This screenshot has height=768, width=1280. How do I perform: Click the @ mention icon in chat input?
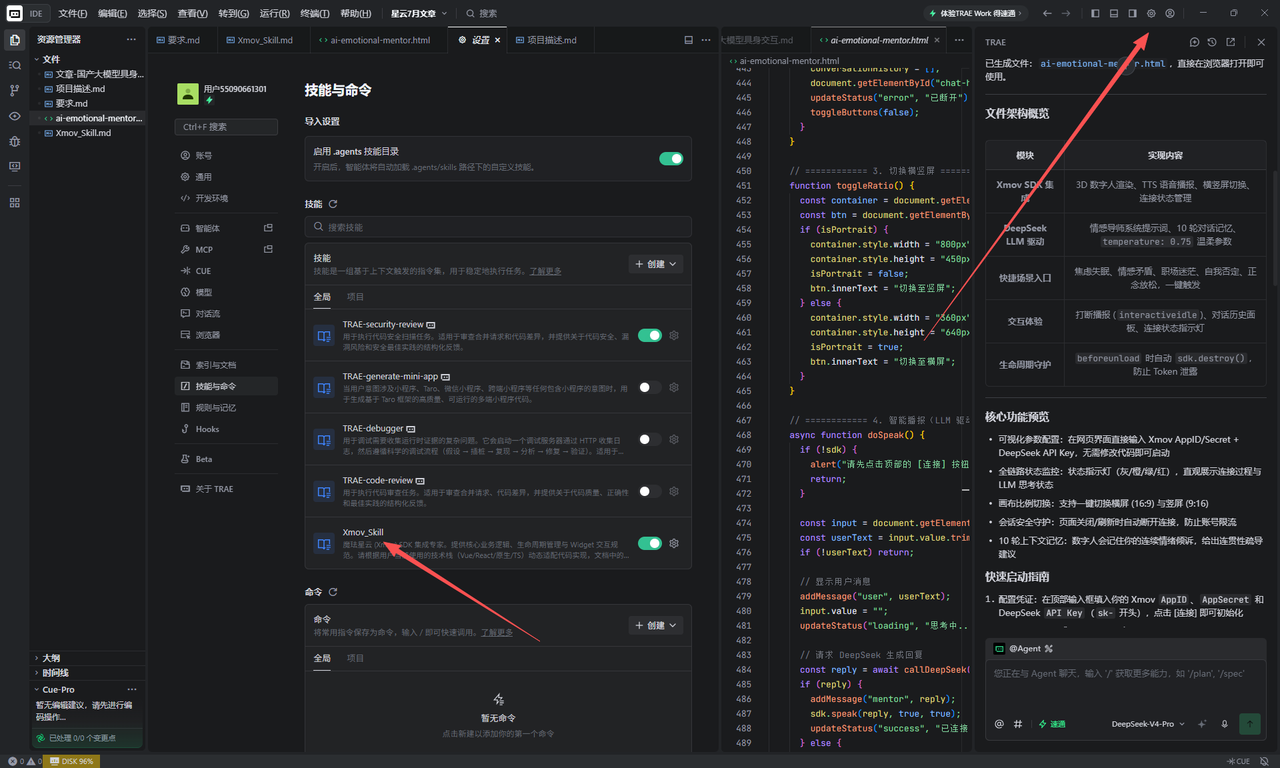pos(999,724)
